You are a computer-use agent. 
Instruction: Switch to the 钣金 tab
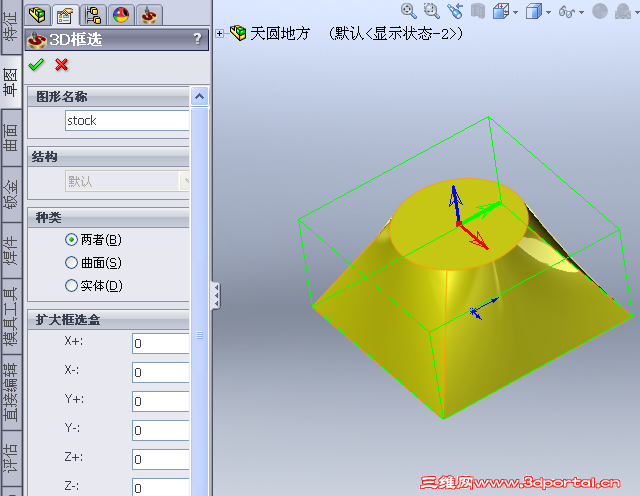pos(11,194)
